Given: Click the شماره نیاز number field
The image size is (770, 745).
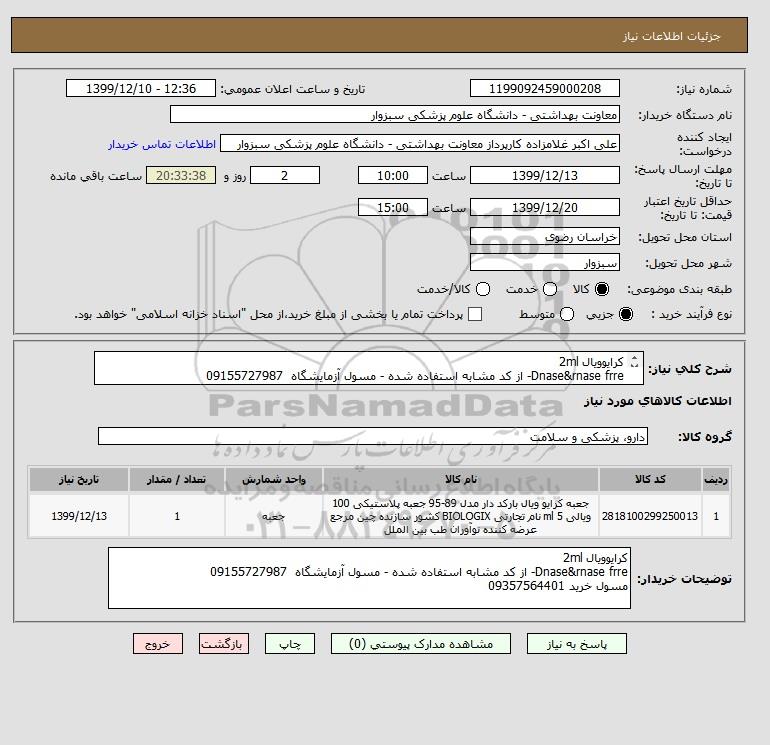Looking at the screenshot, I should pos(545,88).
